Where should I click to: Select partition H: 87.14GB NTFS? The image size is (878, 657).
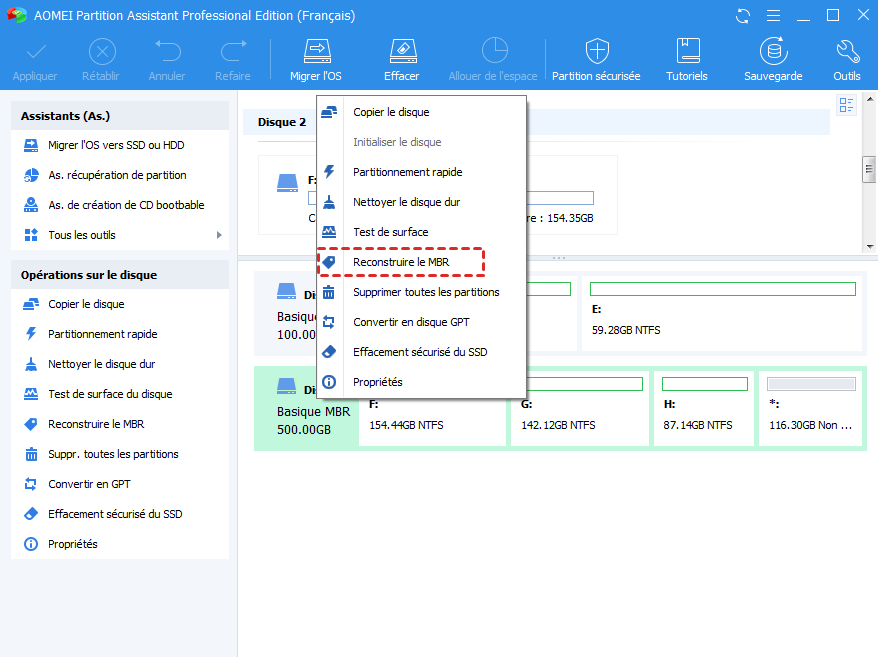[x=704, y=408]
